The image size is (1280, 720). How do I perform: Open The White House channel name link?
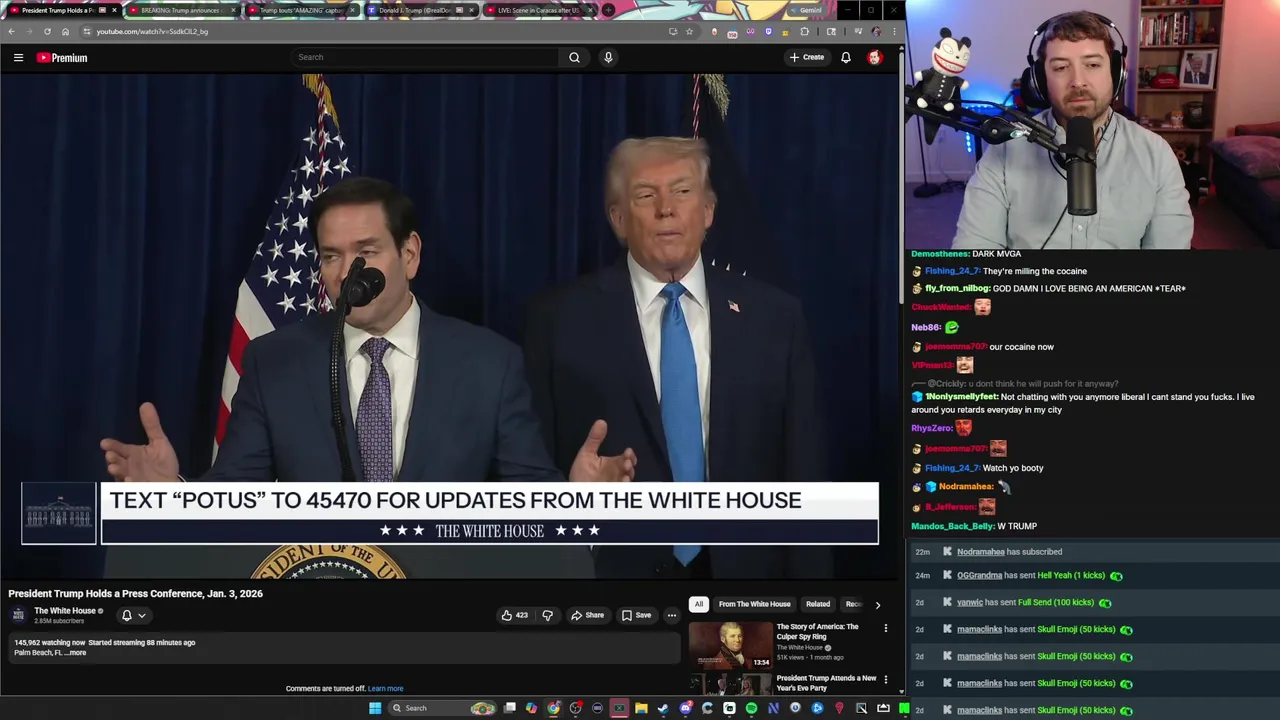tap(65, 611)
